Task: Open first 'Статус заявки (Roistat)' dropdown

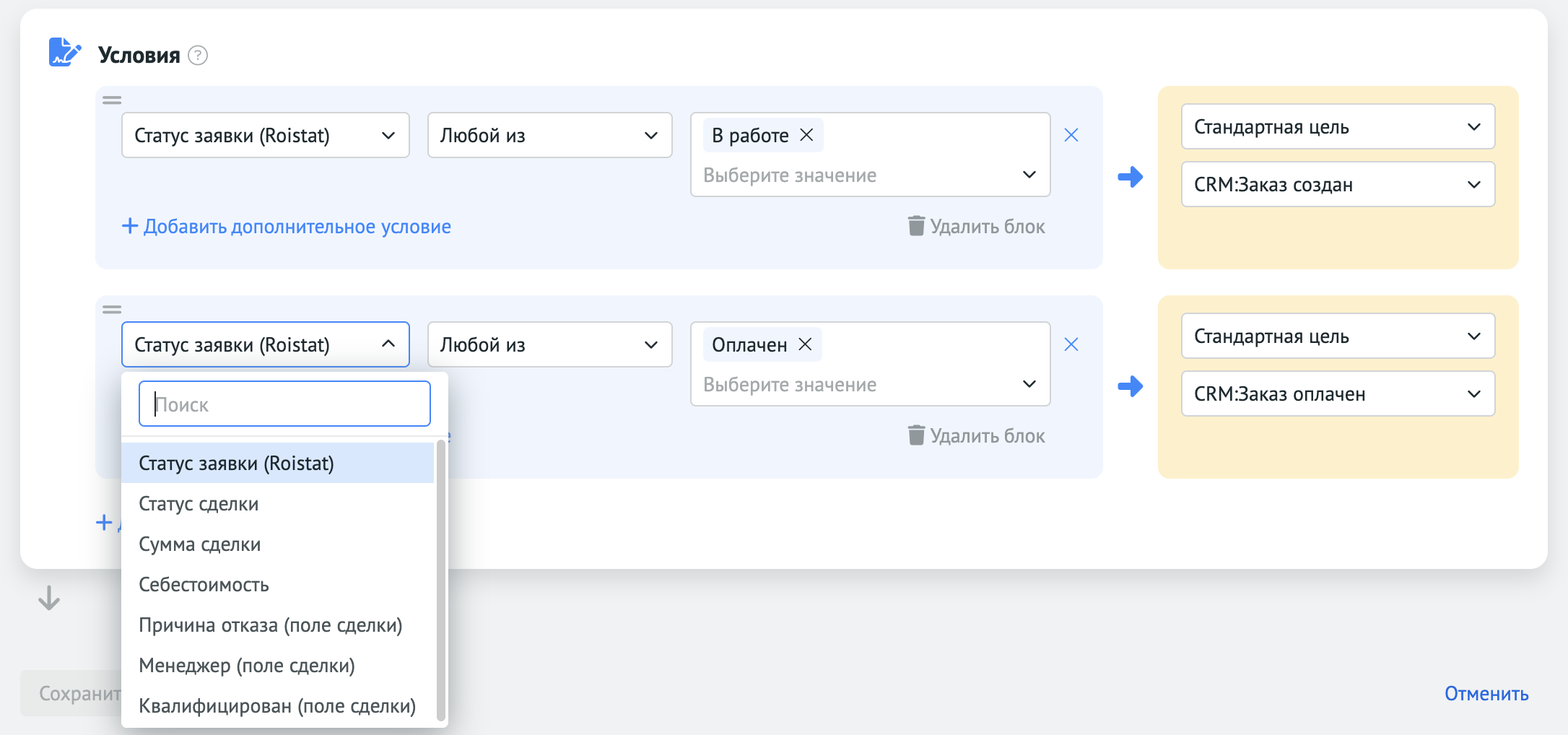Action: click(266, 135)
